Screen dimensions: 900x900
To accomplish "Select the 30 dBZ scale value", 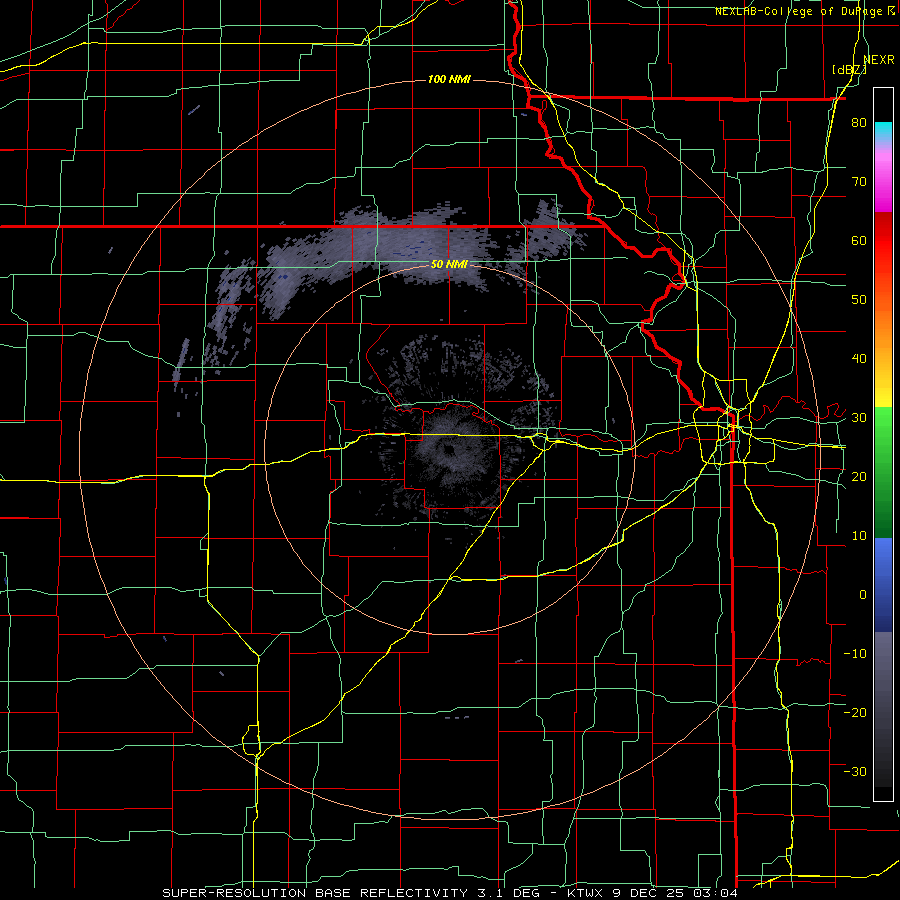I will pyautogui.click(x=859, y=417).
